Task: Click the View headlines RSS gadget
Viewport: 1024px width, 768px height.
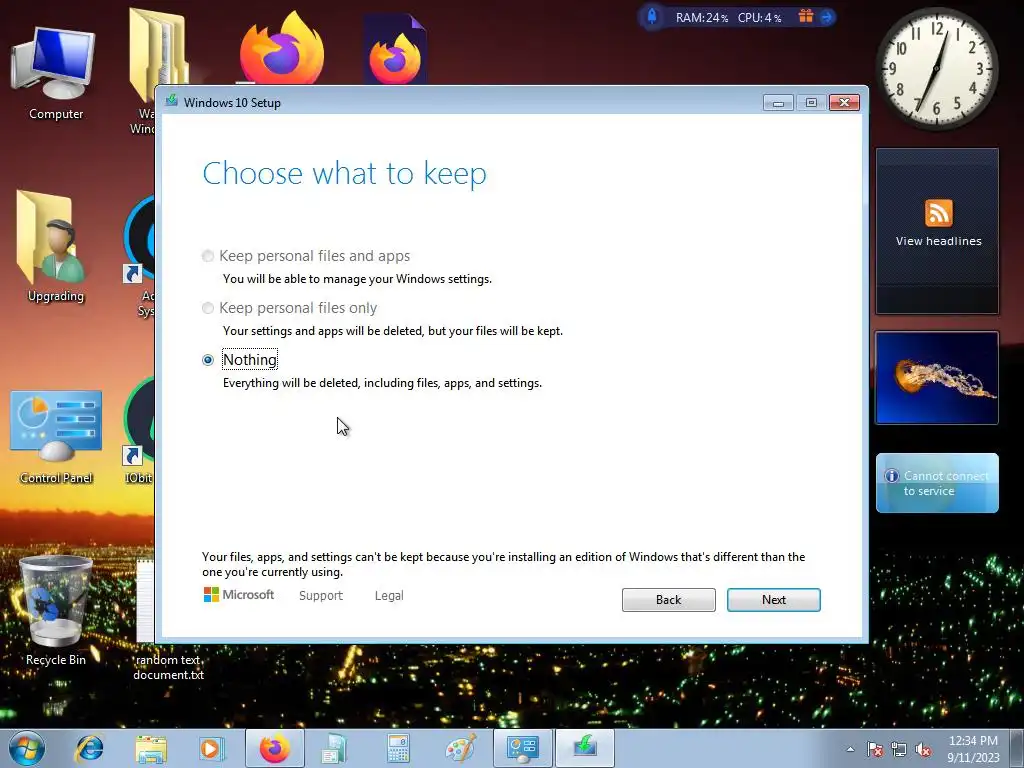Action: tap(937, 231)
